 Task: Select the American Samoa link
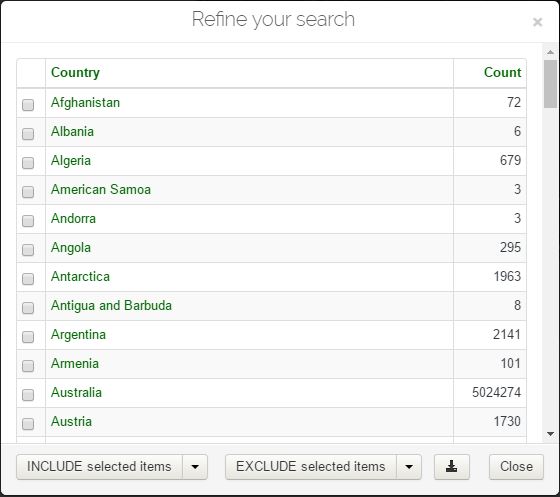[101, 190]
